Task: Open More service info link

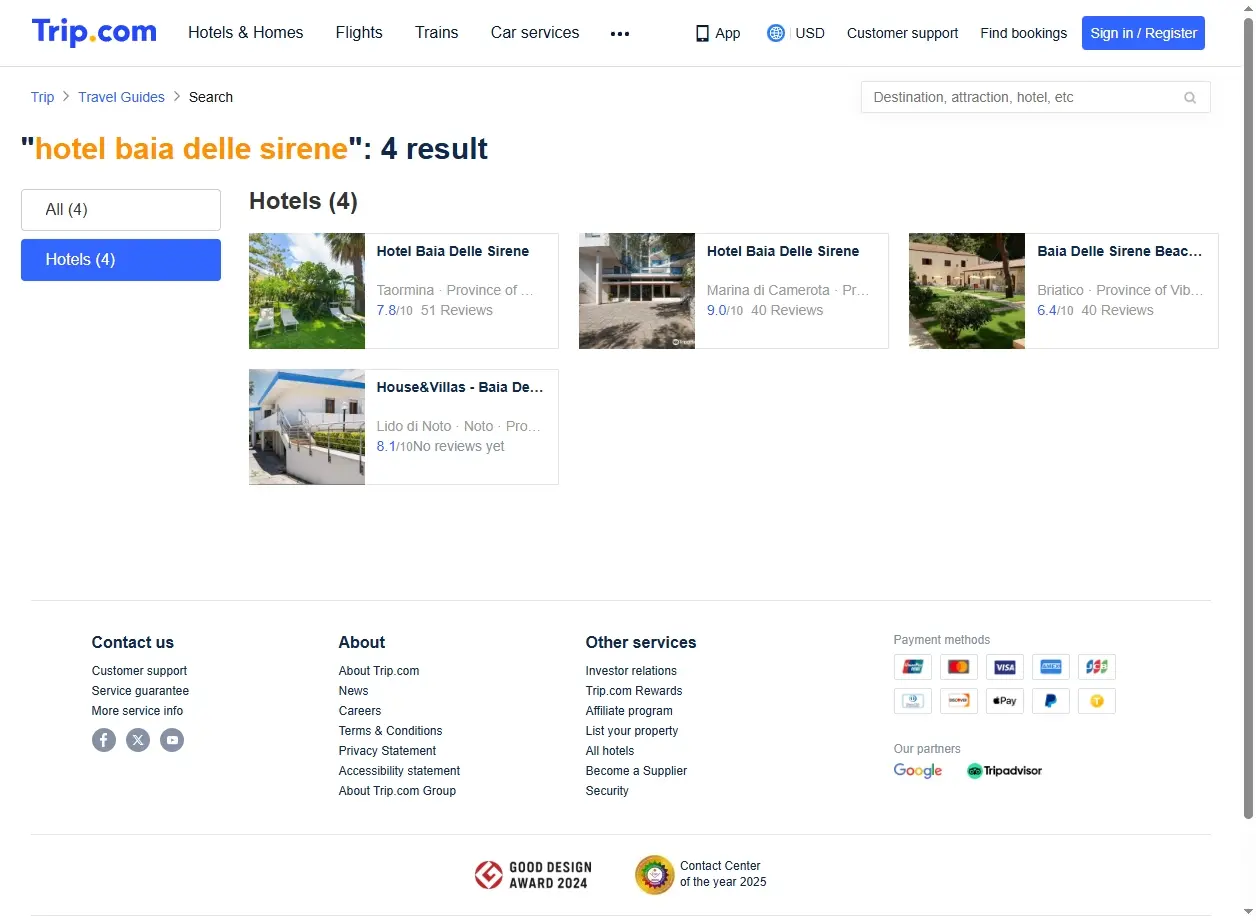Action: point(137,711)
